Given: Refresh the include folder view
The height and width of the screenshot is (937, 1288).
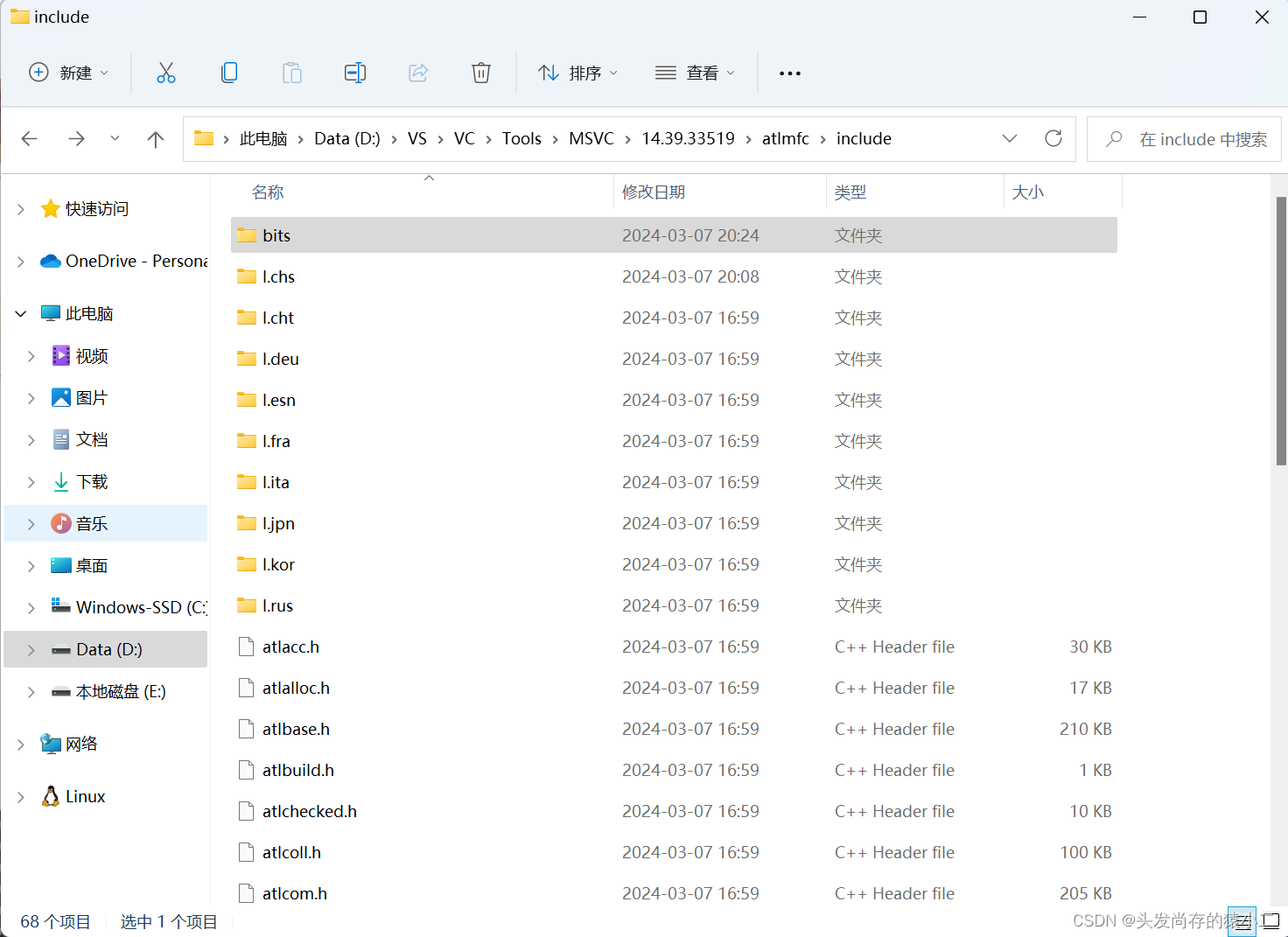Looking at the screenshot, I should coord(1053,138).
